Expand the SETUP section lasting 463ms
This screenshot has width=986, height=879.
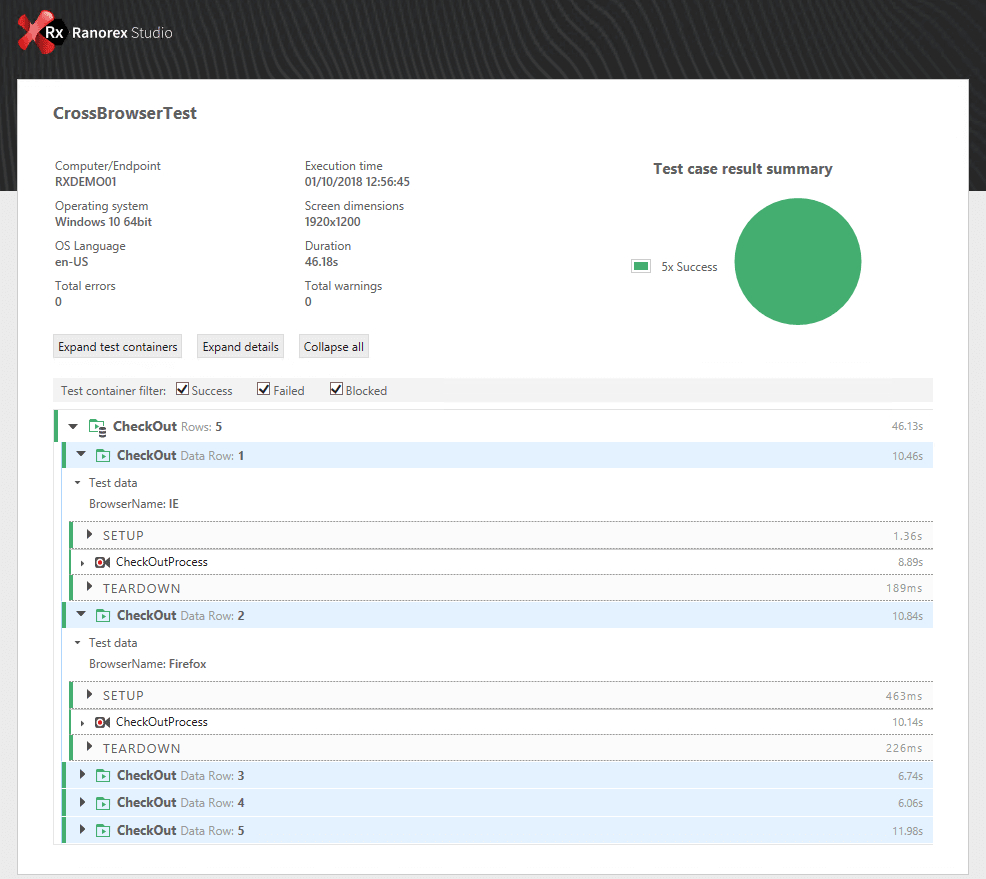coord(89,694)
